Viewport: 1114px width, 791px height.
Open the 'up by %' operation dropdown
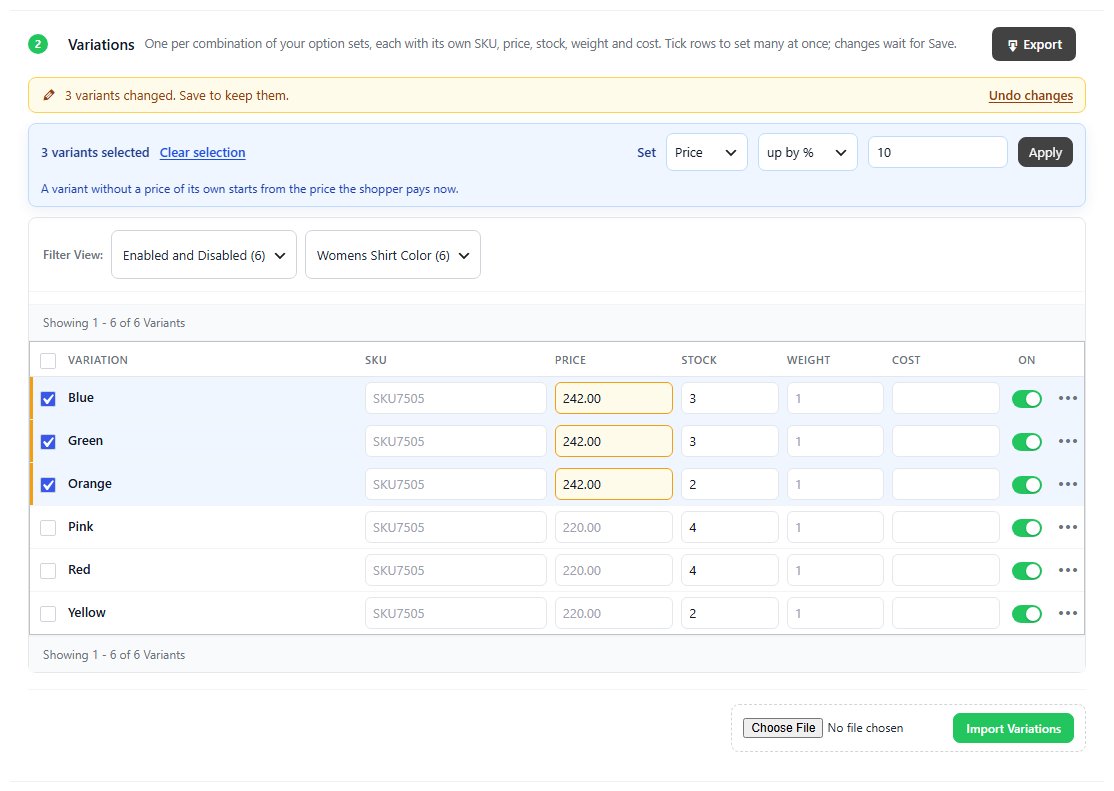807,152
